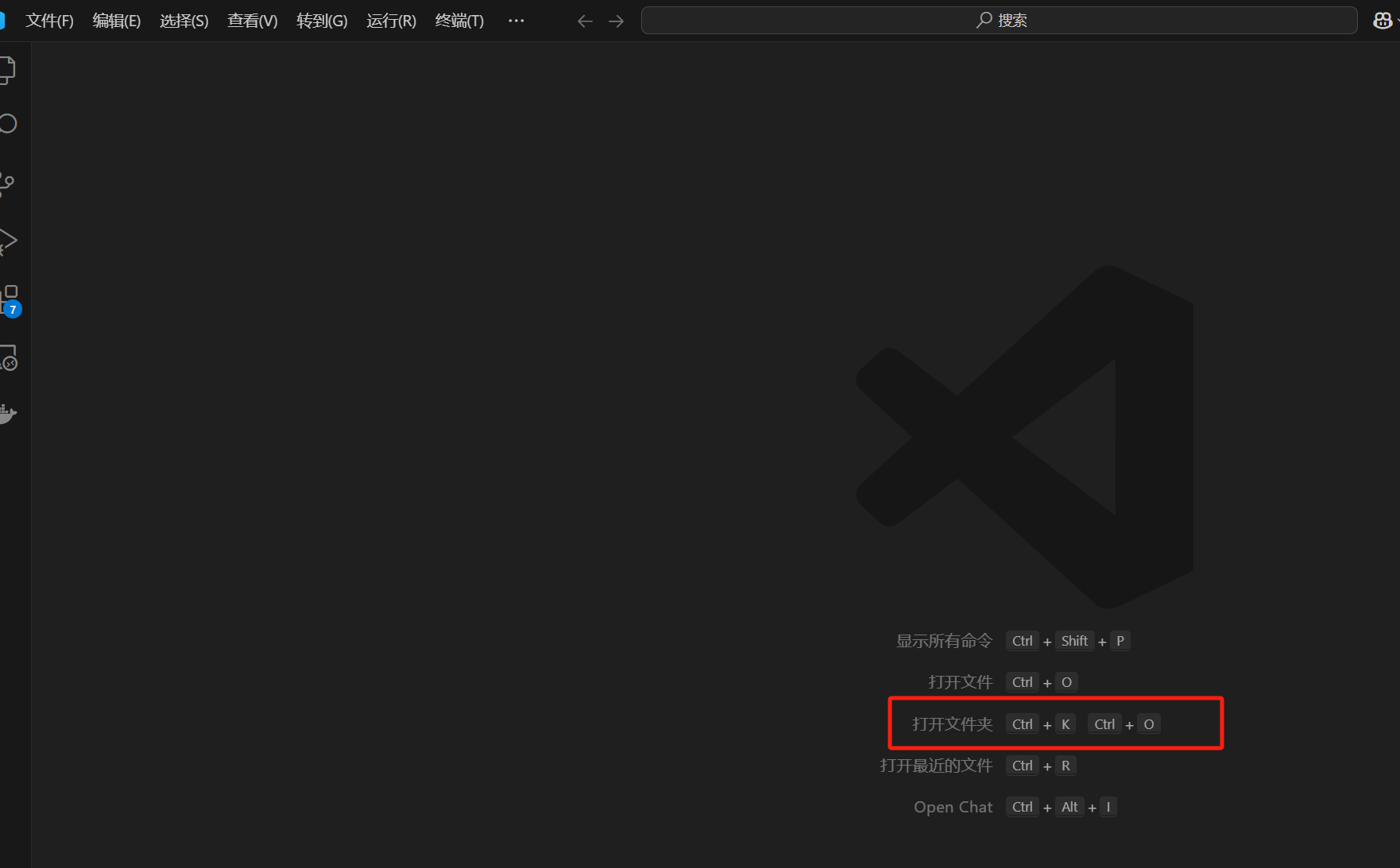Image resolution: width=1400 pixels, height=868 pixels.
Task: Click the 打开最近的文件 label
Action: click(x=936, y=766)
